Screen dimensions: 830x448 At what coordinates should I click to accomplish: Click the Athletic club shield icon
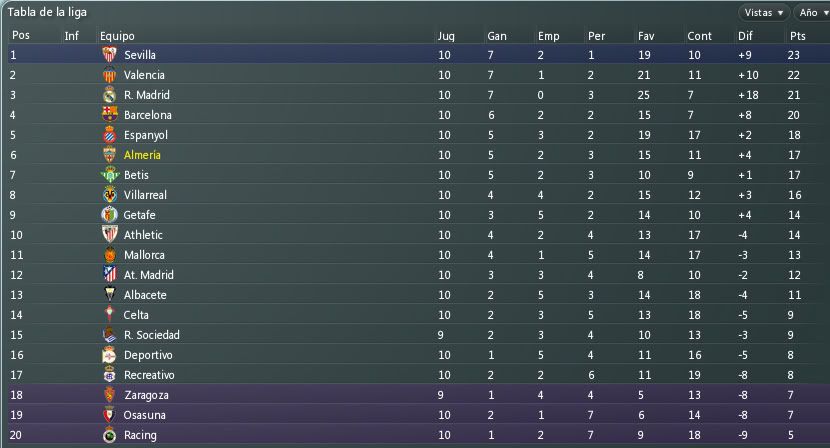pos(110,235)
